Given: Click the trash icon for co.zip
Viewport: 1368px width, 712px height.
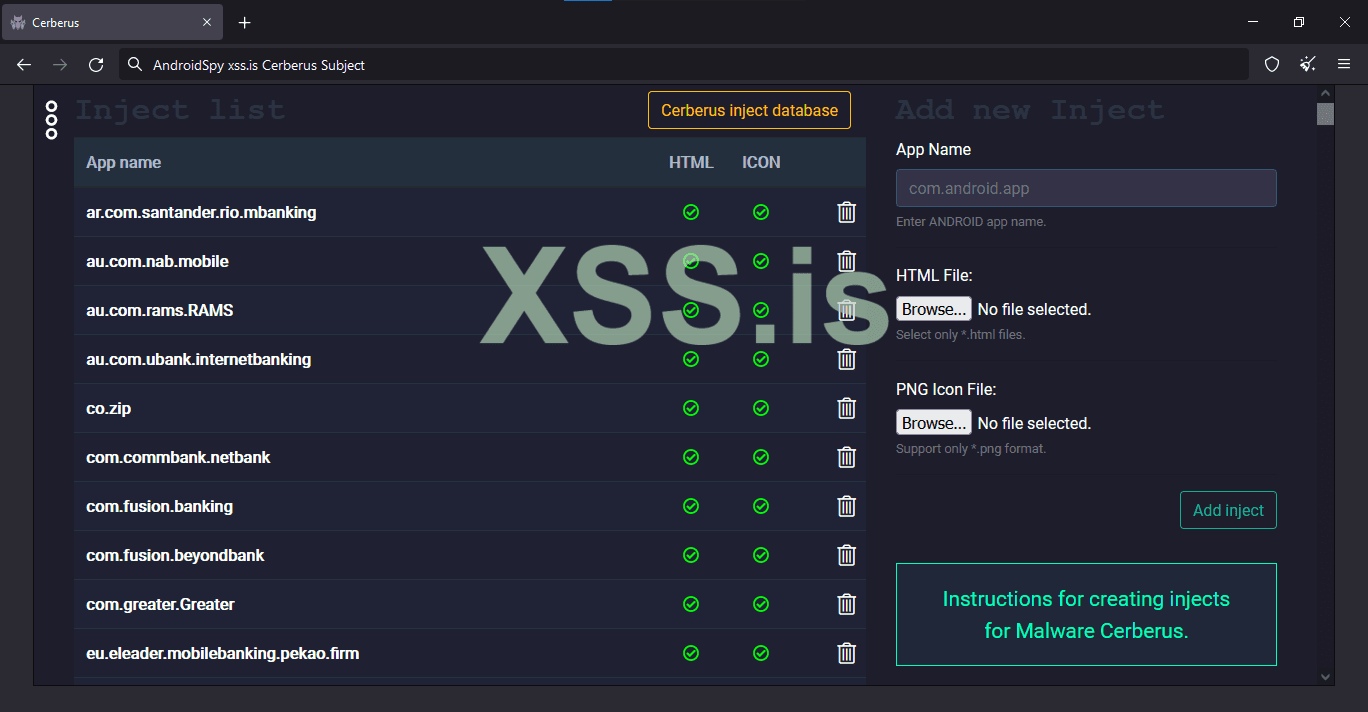Looking at the screenshot, I should click(x=846, y=408).
